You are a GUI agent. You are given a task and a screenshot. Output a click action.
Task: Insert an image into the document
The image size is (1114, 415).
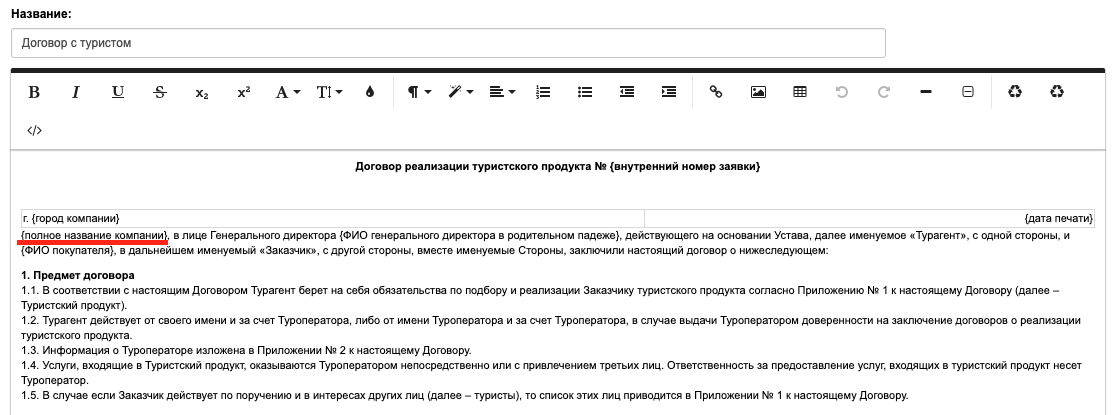tap(758, 92)
